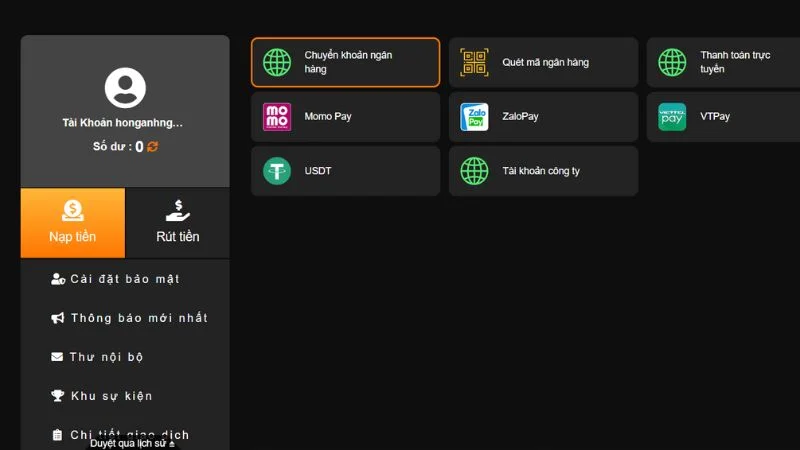Click the balance refresh icon
800x450 pixels.
tap(152, 147)
